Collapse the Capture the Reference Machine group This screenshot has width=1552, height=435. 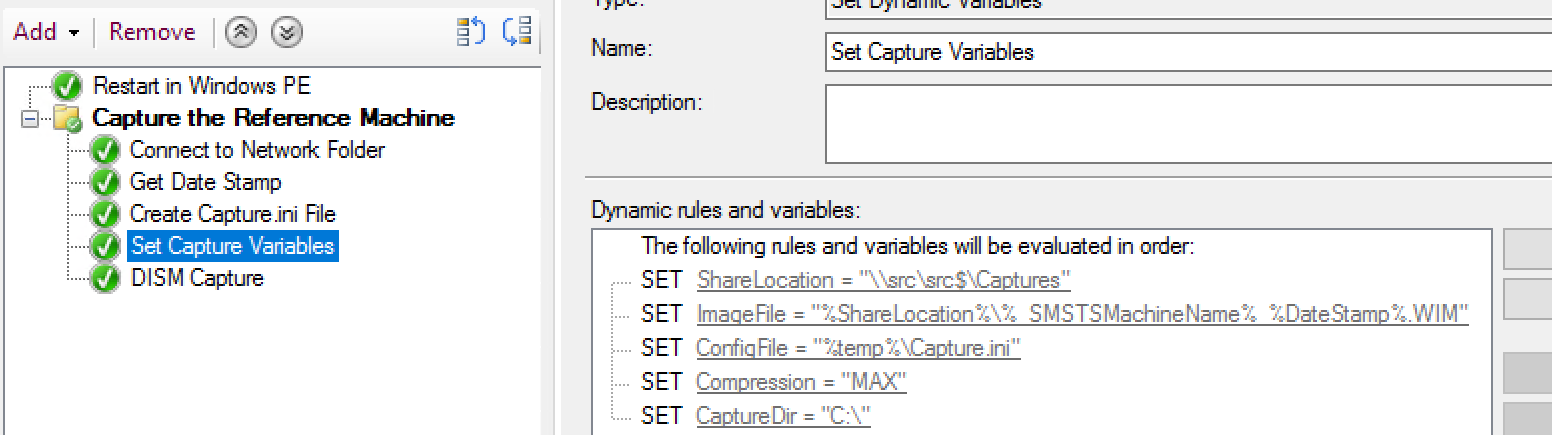[29, 119]
